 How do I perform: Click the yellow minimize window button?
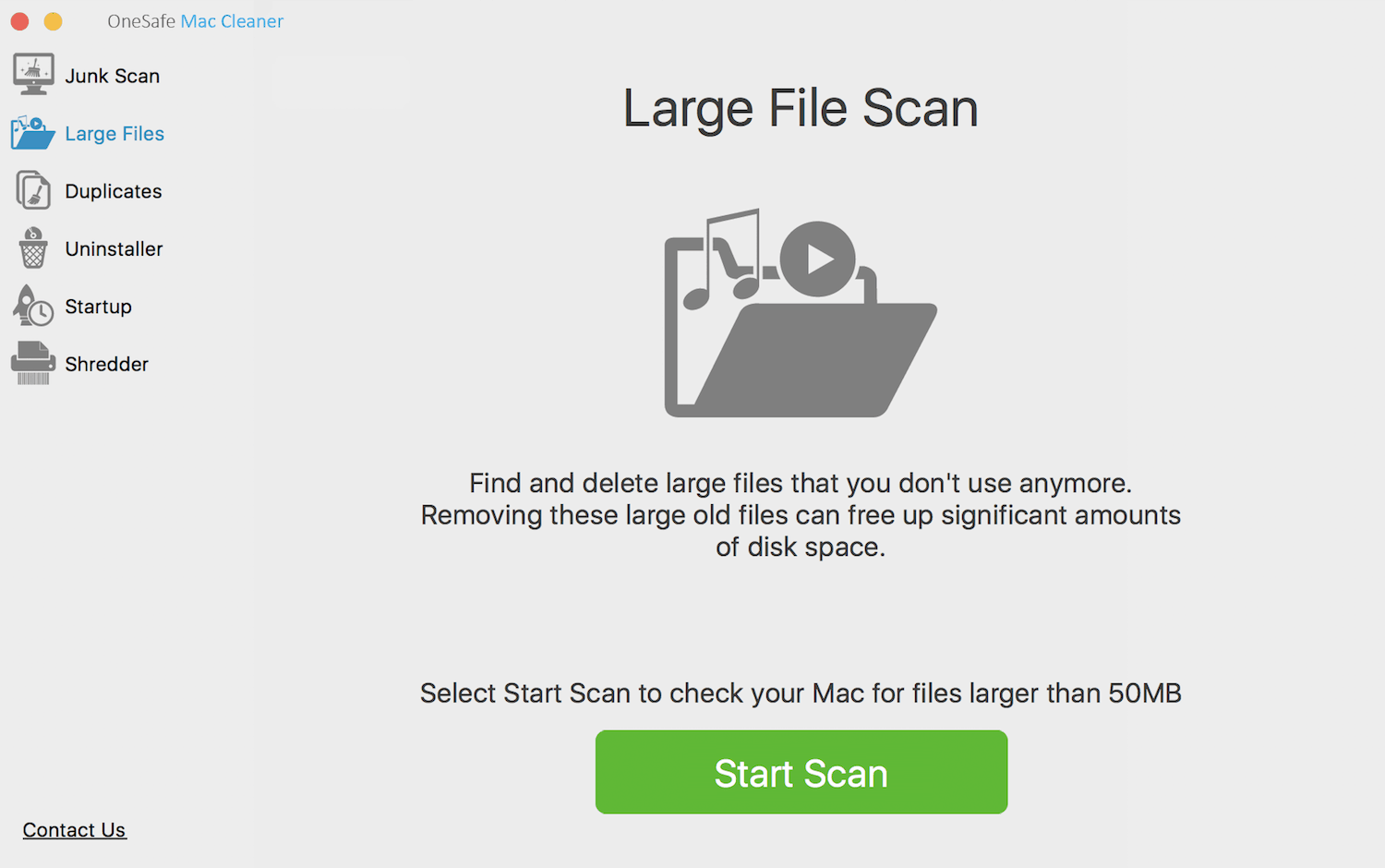click(52, 20)
